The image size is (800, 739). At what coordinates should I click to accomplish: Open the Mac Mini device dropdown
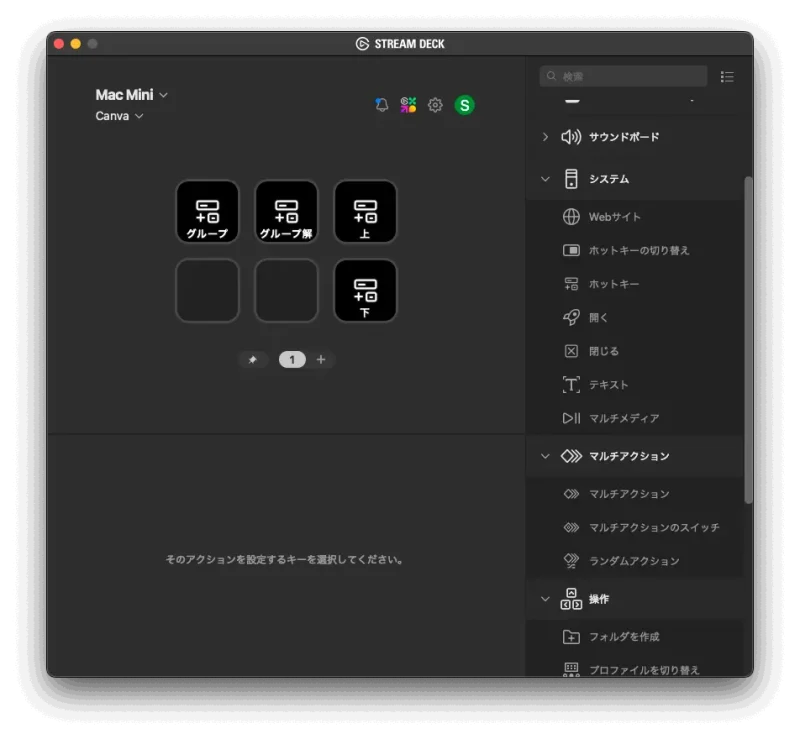(132, 95)
